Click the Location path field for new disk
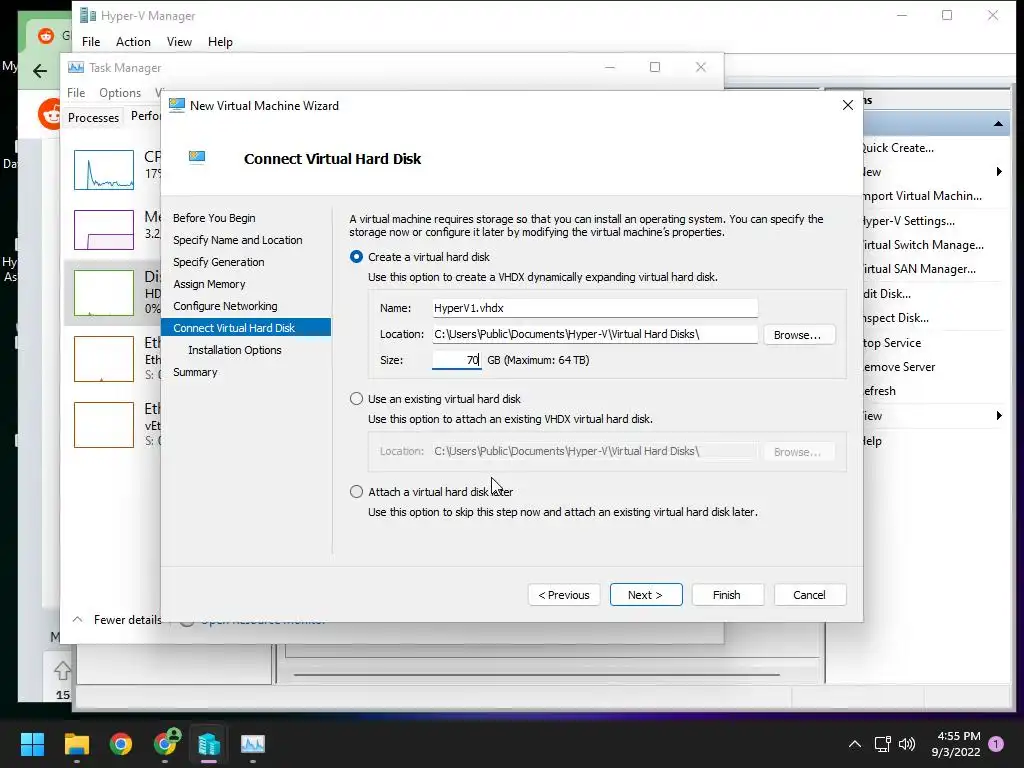 (594, 334)
